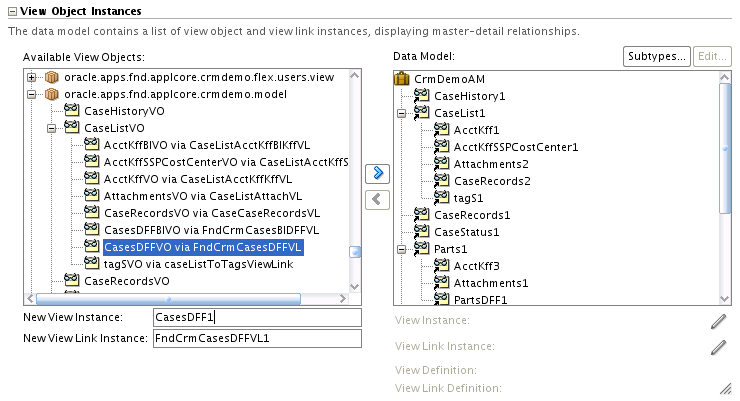Click the AcctKffSSPCostCenter1 instance icon
The height and width of the screenshot is (401, 740).
pyautogui.click(x=441, y=147)
